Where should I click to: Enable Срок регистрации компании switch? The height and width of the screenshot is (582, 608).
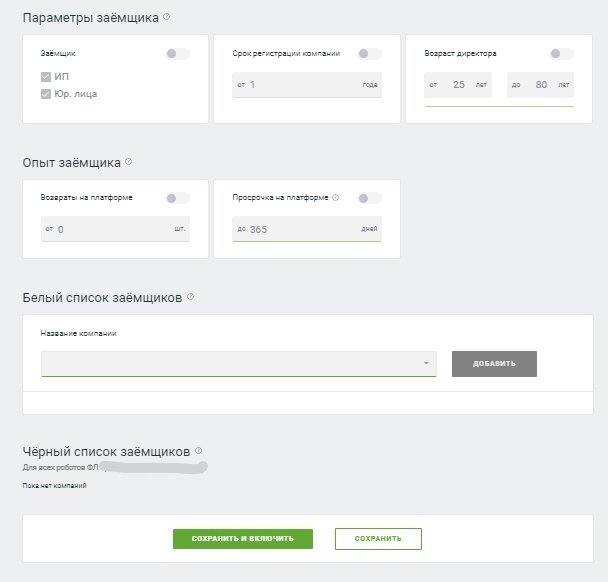[370, 54]
